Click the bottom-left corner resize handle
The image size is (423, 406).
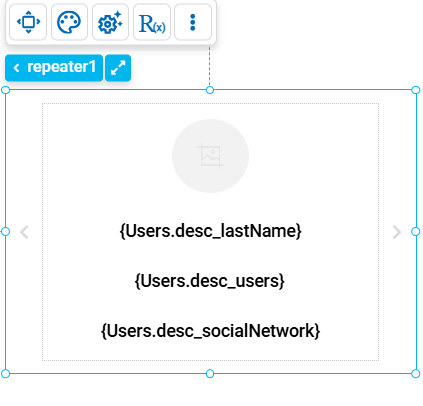(5, 374)
